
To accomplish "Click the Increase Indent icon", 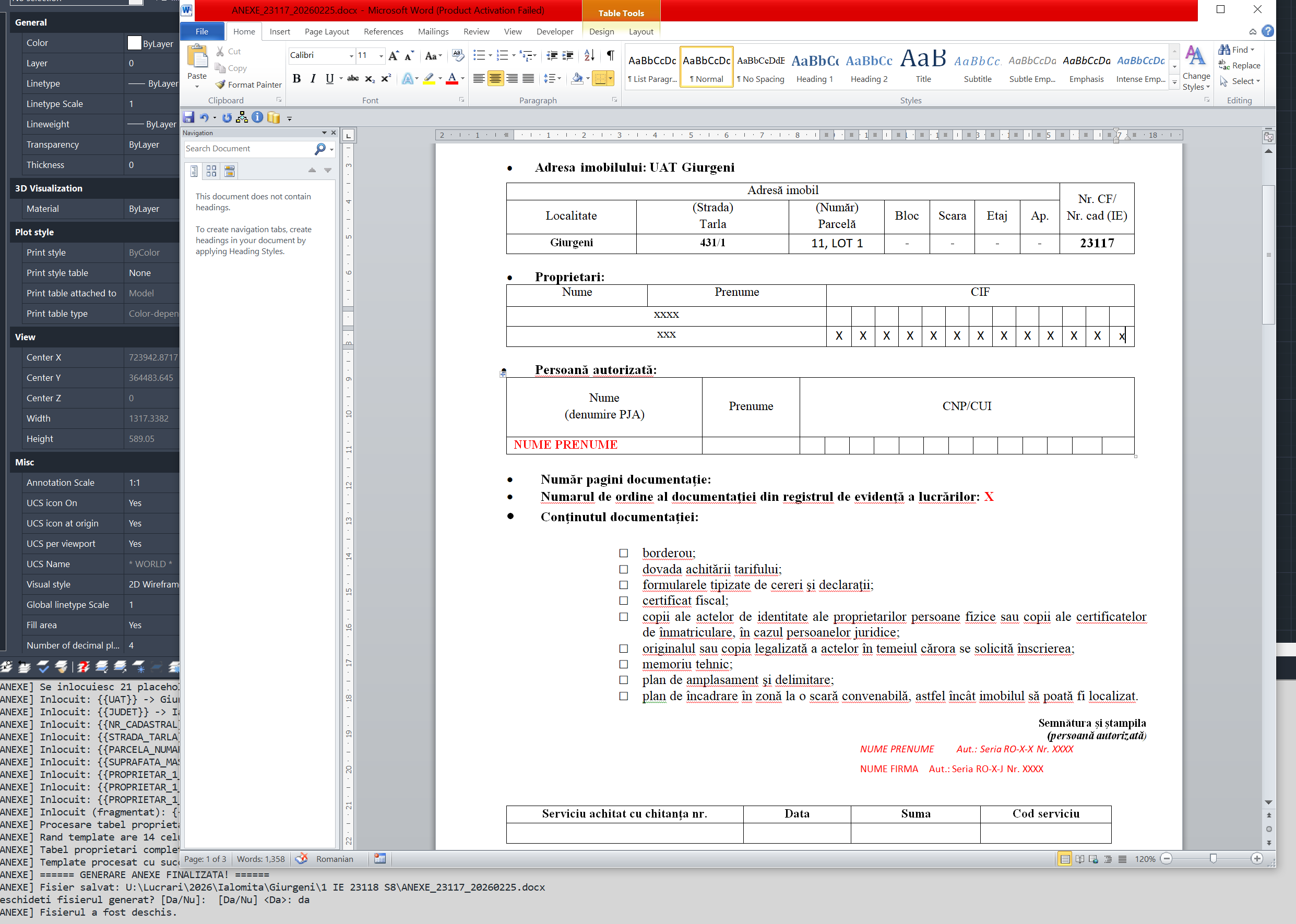I will [567, 55].
